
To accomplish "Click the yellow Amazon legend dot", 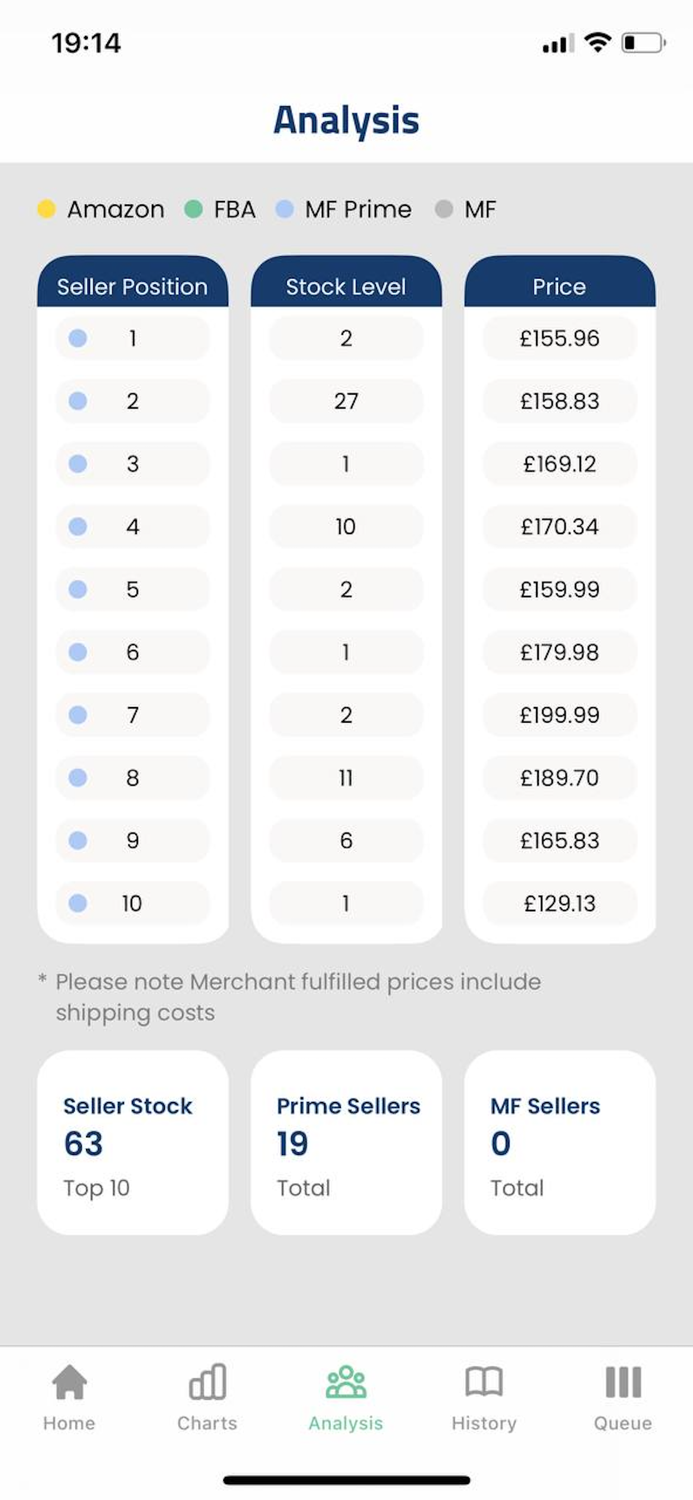I will coord(46,209).
